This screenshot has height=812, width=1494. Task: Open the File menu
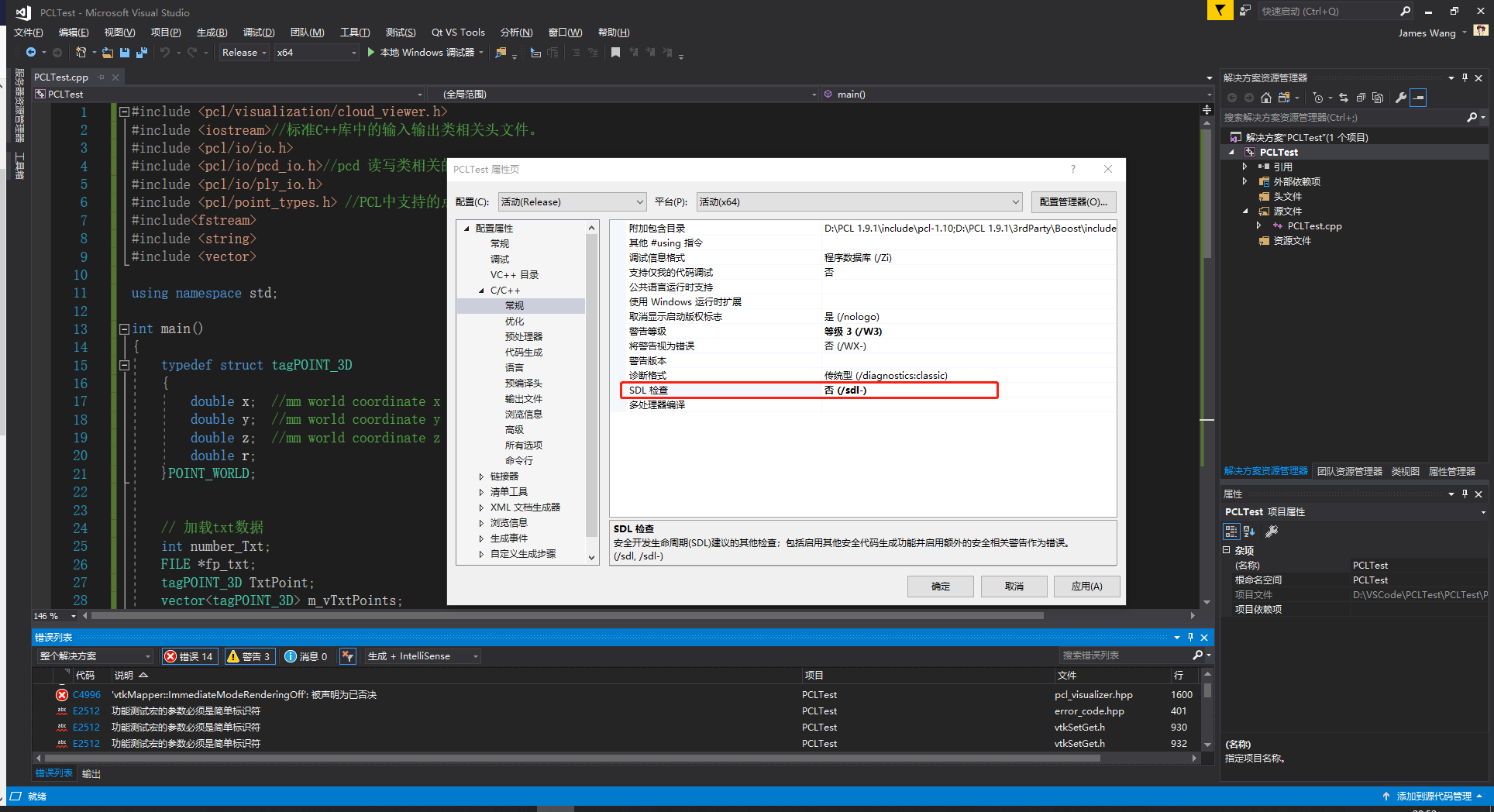coord(29,32)
